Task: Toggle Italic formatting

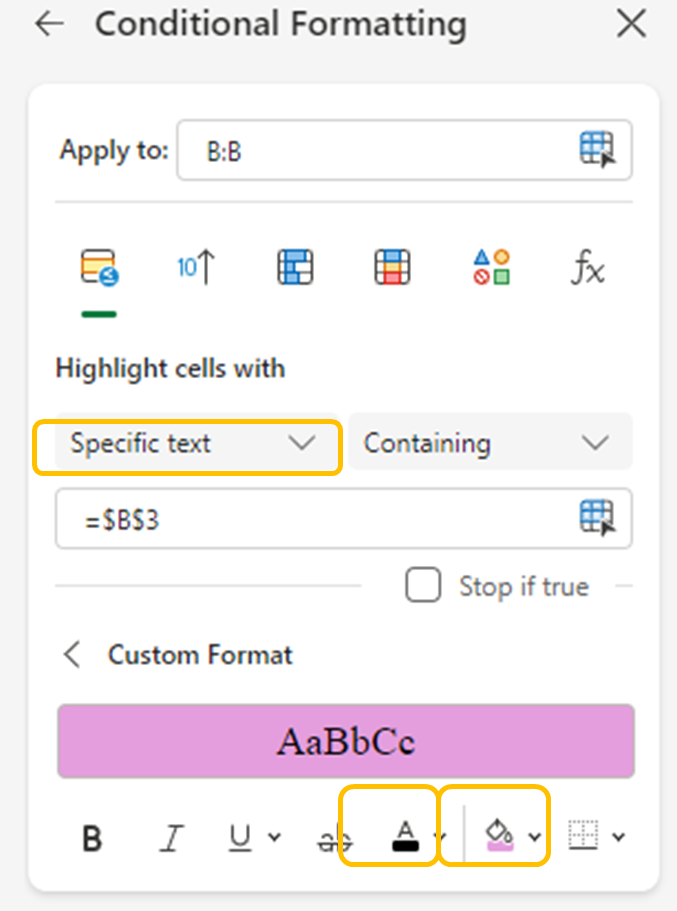Action: pyautogui.click(x=172, y=838)
